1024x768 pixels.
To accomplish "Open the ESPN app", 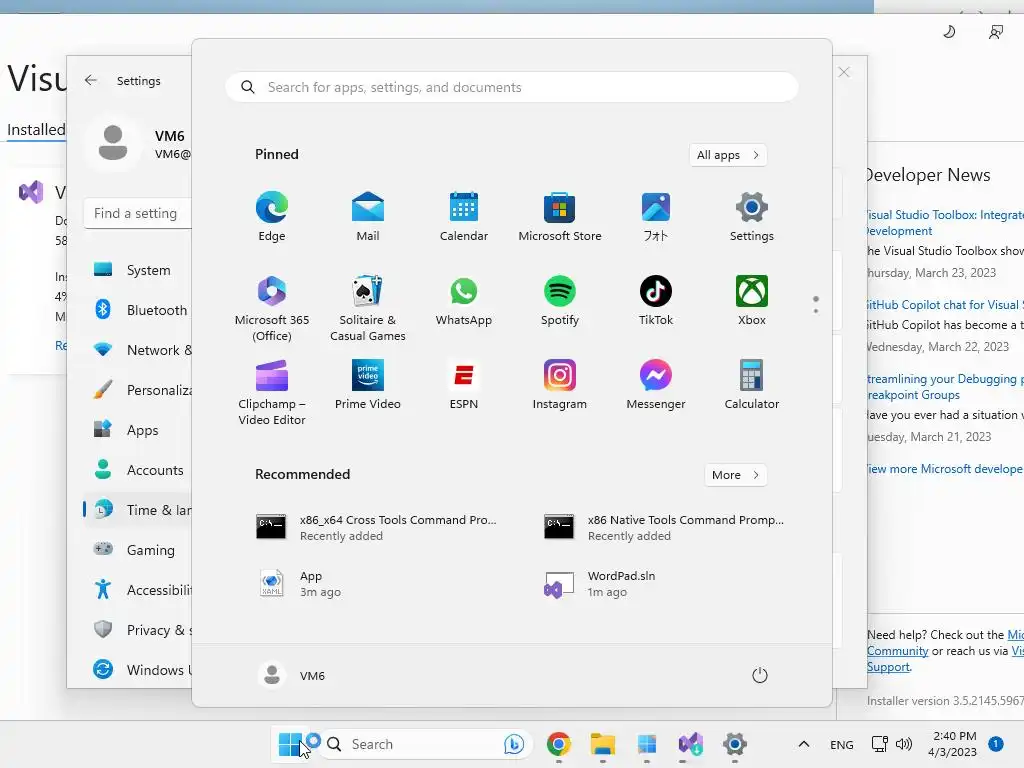I will coord(464,385).
